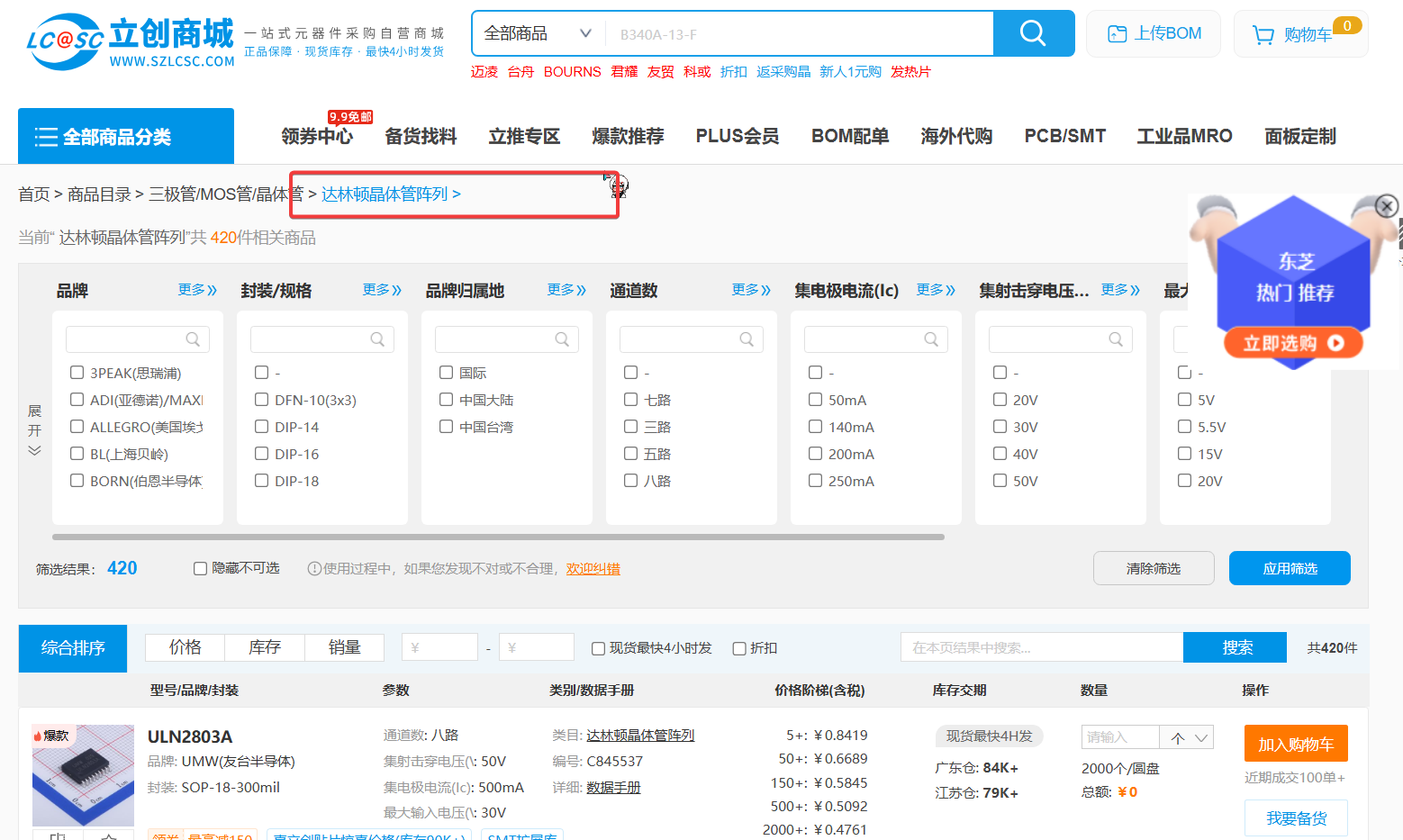
Task: Click the info icon before usage hint
Action: (314, 569)
